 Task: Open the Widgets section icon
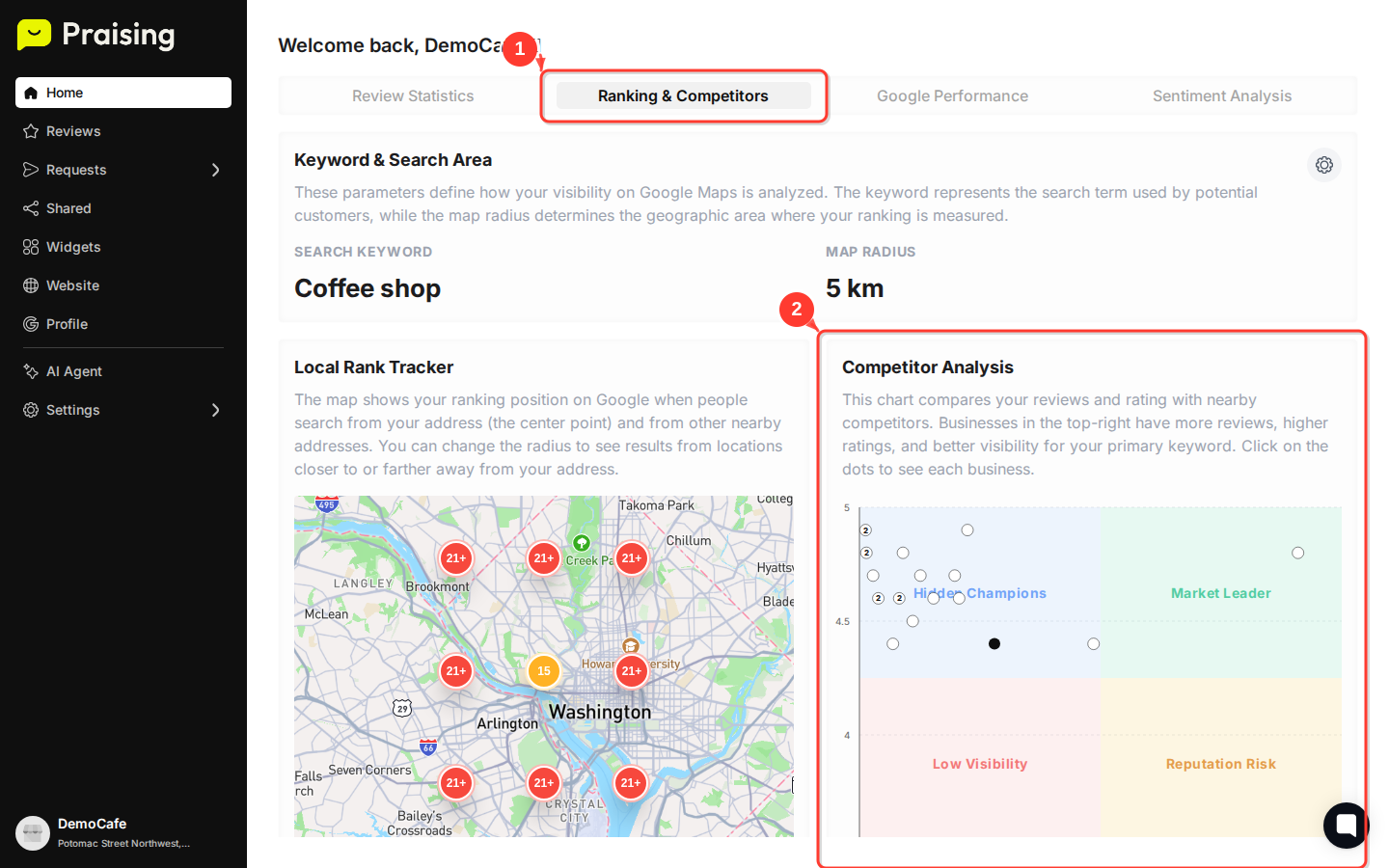(30, 247)
